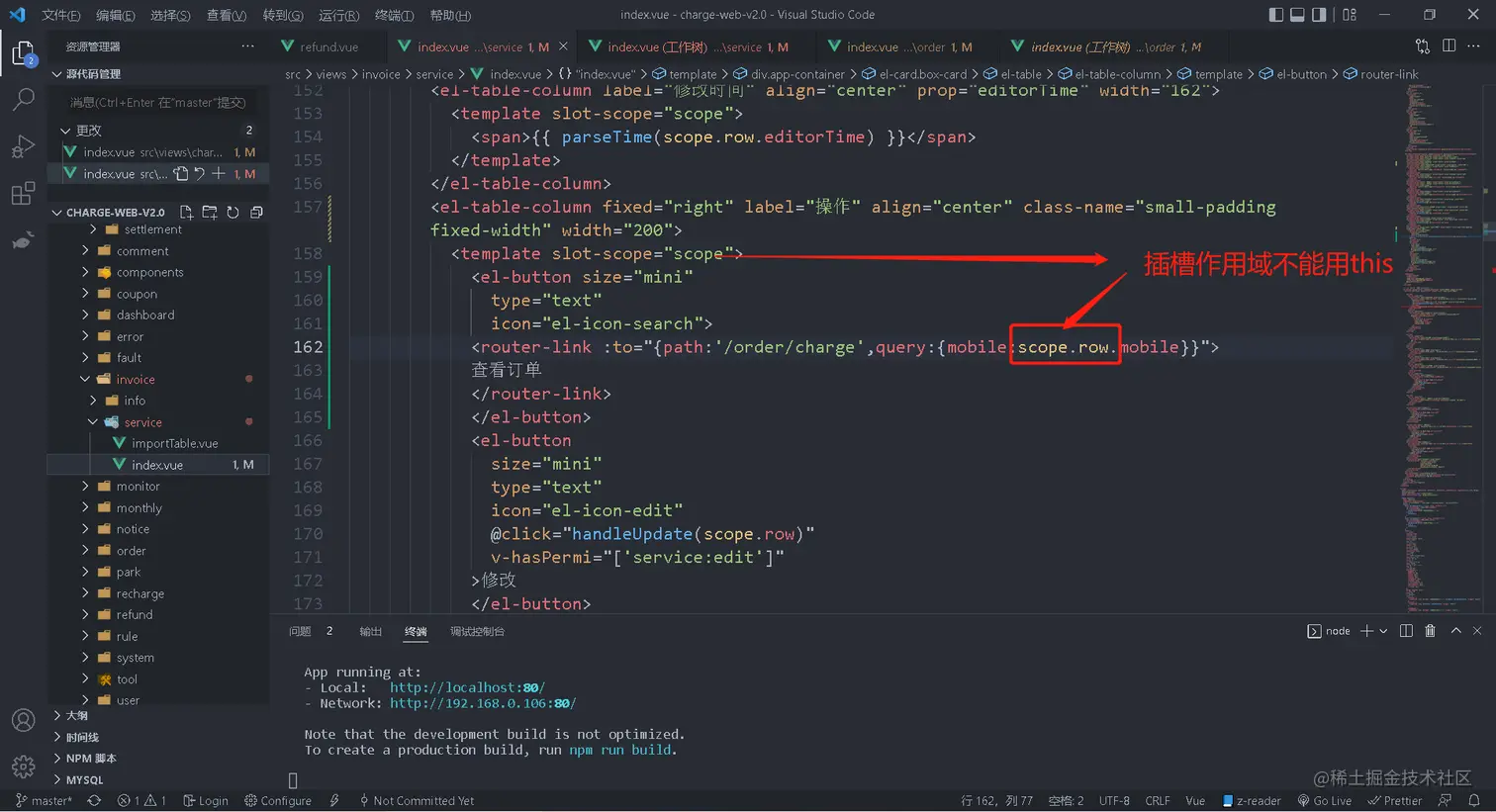Maximize the panel size with chevron up
Image resolution: width=1496 pixels, height=812 pixels.
[x=1455, y=631]
